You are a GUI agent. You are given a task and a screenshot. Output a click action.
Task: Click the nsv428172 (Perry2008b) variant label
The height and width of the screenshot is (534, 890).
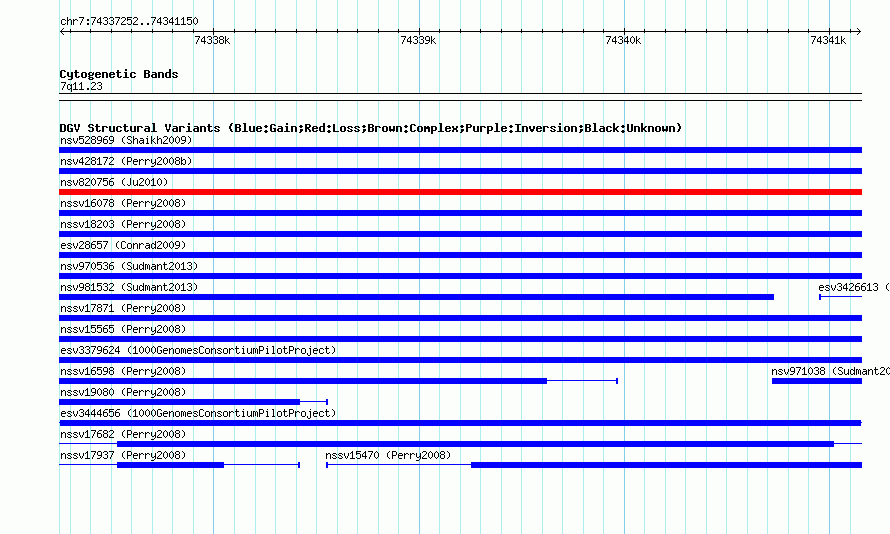[x=126, y=161]
